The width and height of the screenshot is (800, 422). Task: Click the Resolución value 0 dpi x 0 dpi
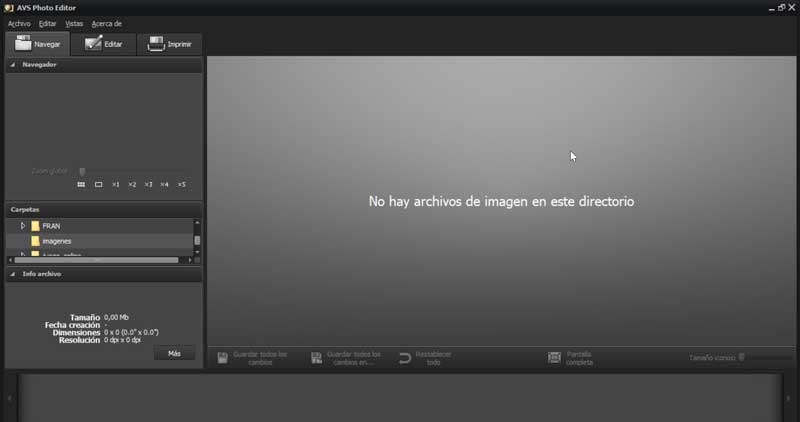point(122,340)
